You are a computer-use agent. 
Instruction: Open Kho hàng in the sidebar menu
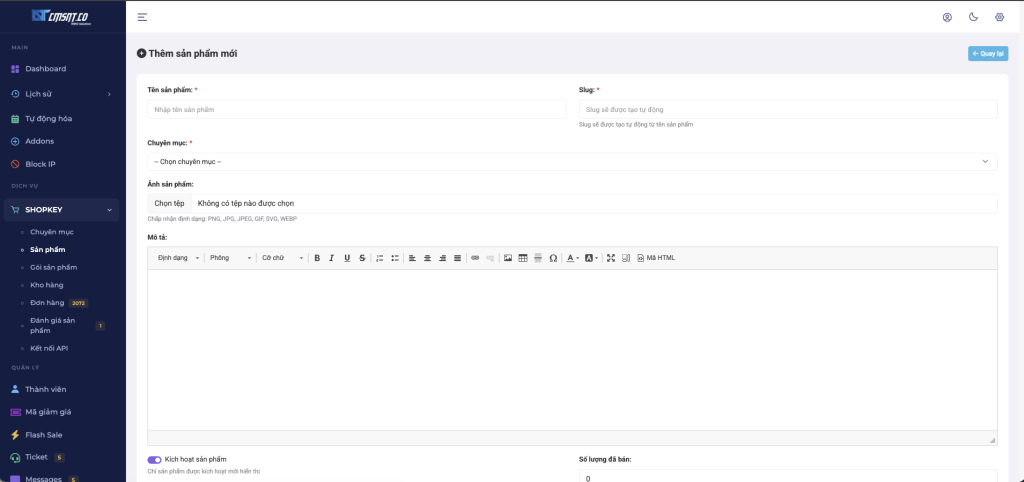pyautogui.click(x=47, y=285)
